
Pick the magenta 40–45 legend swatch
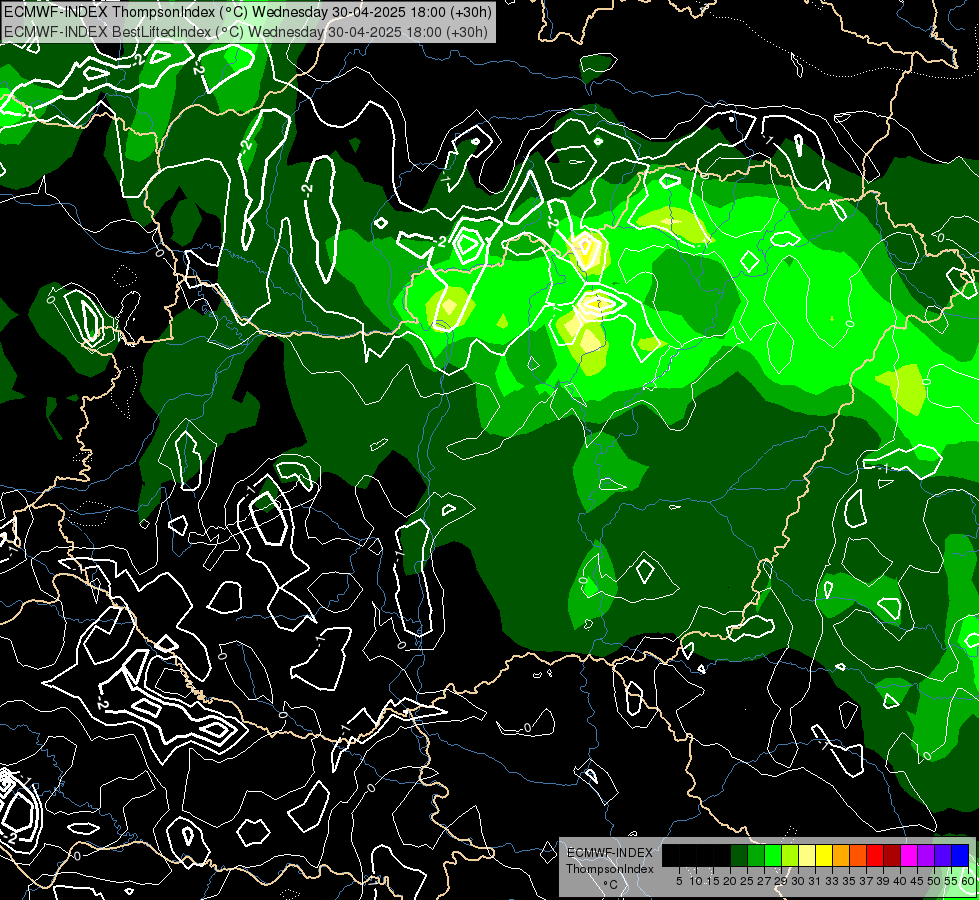(909, 855)
